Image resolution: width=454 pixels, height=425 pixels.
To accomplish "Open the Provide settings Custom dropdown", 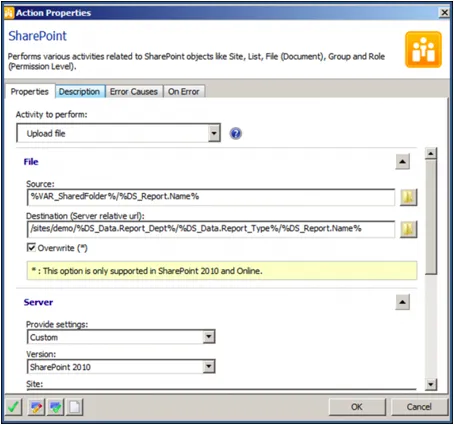I will click(209, 337).
